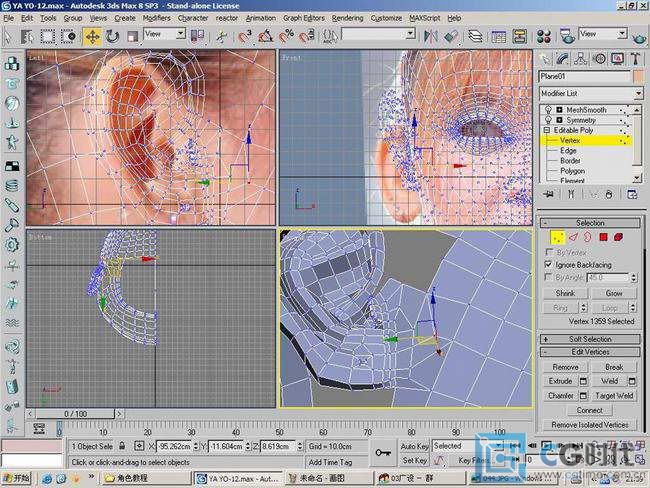This screenshot has height=488, width=650.
Task: Click Set Keys large key icon
Action: (x=383, y=453)
